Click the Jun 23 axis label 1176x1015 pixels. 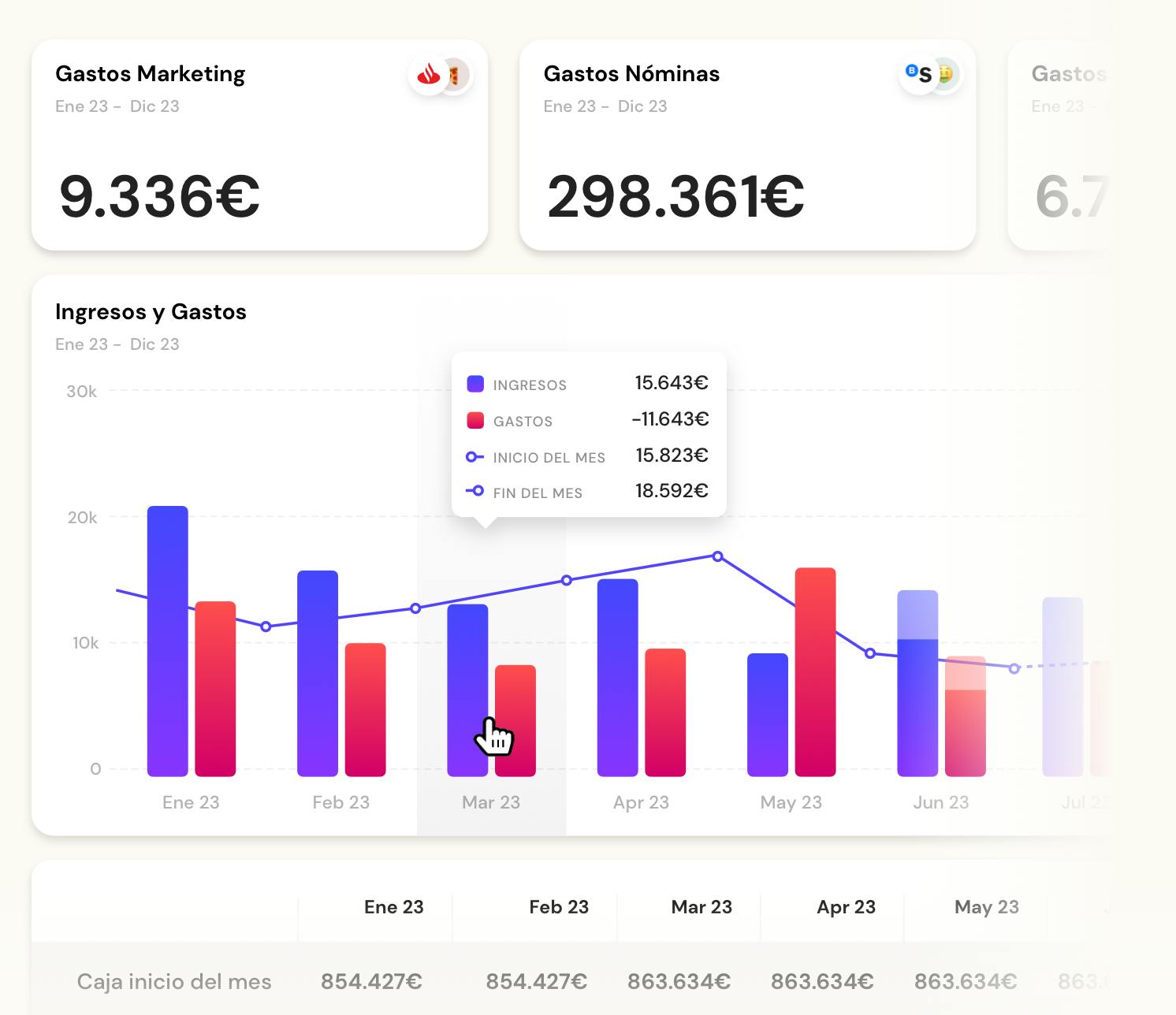pos(941,802)
